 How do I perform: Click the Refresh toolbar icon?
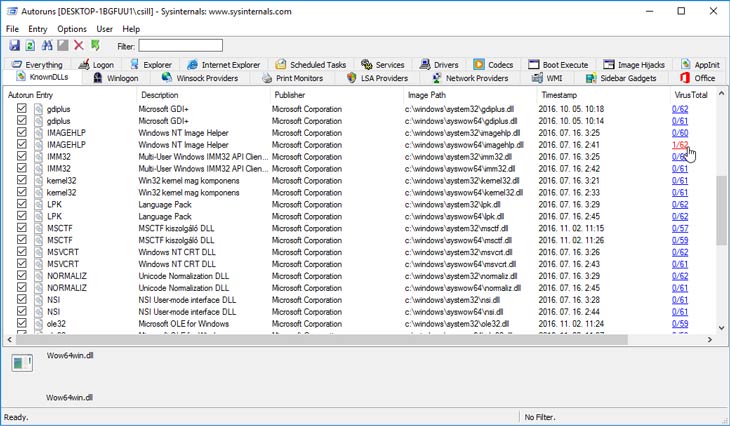click(x=30, y=45)
